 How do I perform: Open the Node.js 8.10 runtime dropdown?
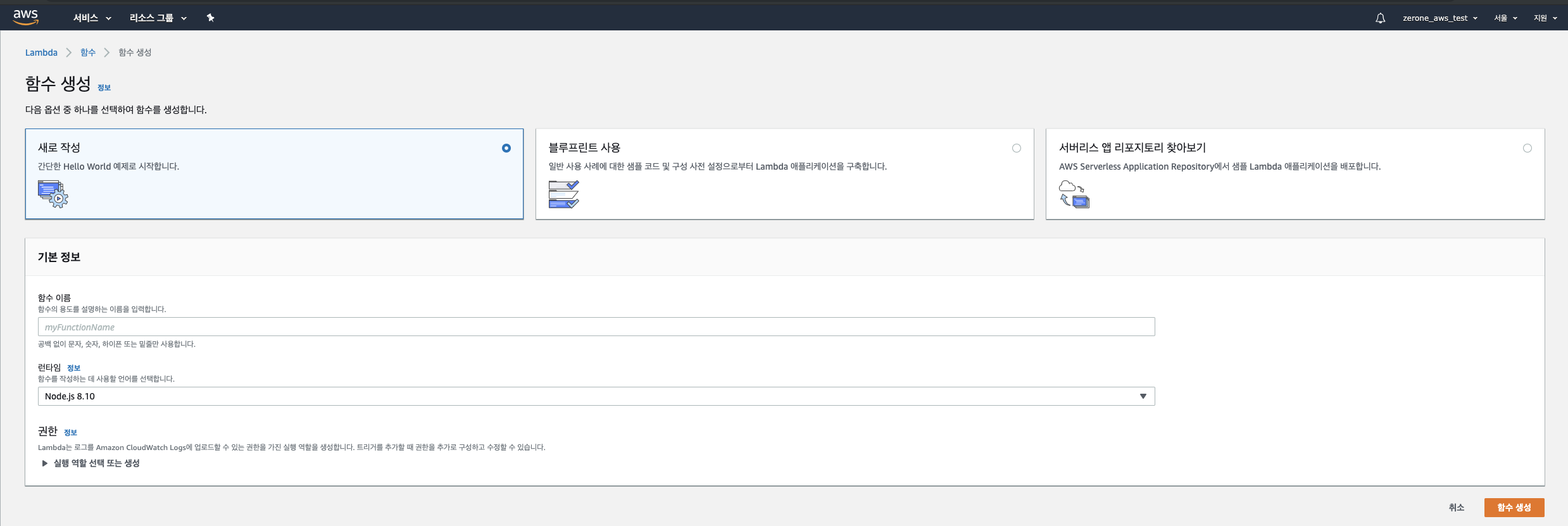point(596,396)
